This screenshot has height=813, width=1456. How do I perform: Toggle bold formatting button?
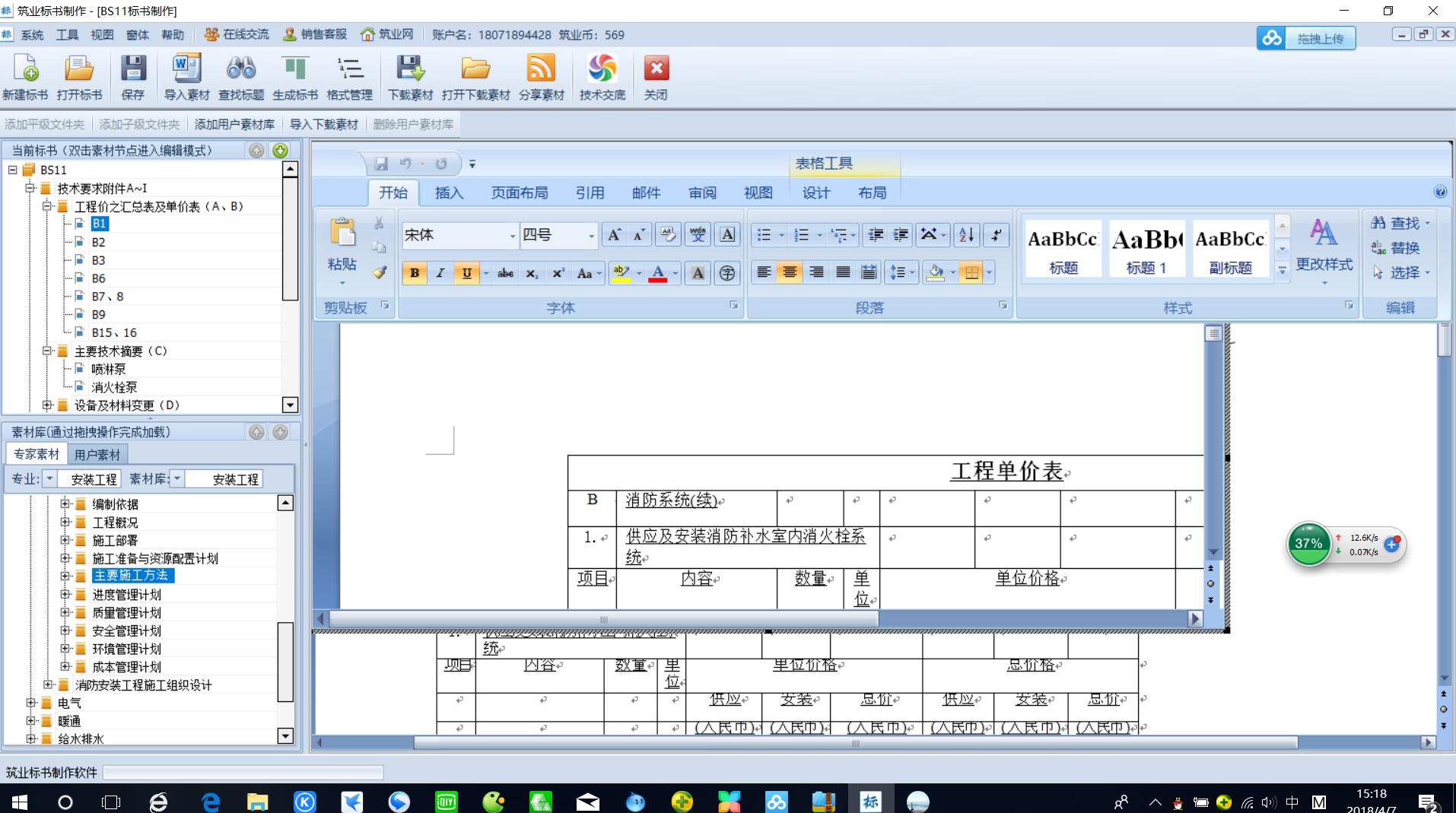pyautogui.click(x=415, y=273)
